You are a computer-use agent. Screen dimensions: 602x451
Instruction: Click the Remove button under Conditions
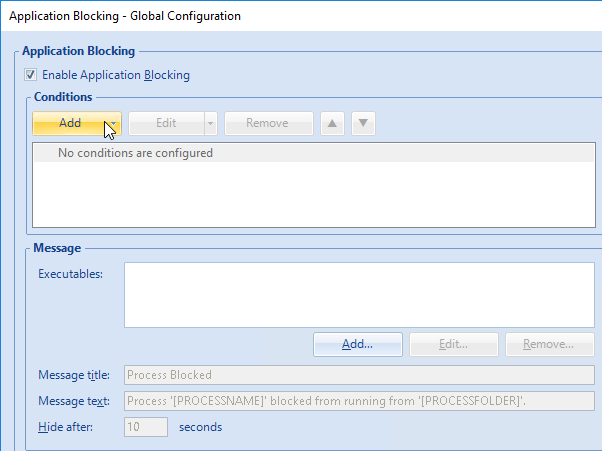(269, 123)
